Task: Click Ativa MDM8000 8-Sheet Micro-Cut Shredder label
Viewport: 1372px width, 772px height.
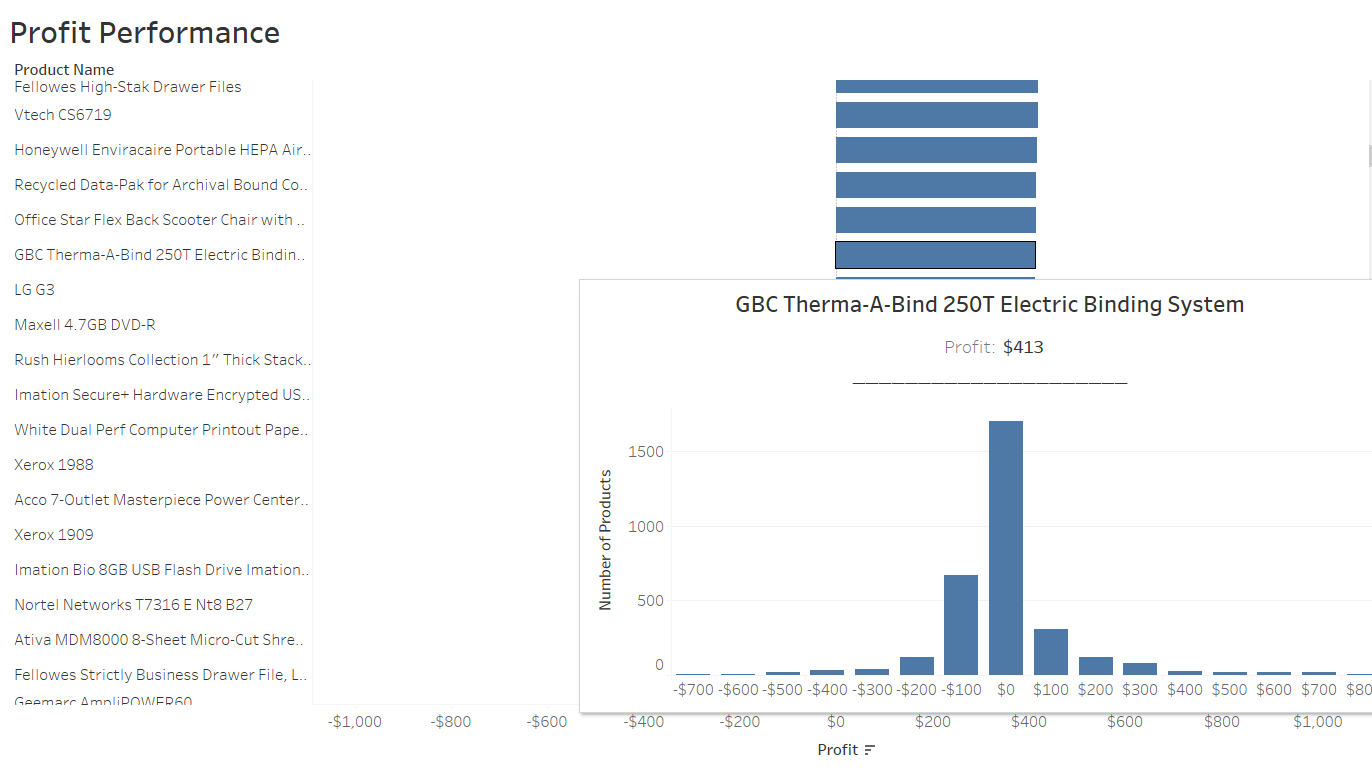Action: click(x=160, y=640)
